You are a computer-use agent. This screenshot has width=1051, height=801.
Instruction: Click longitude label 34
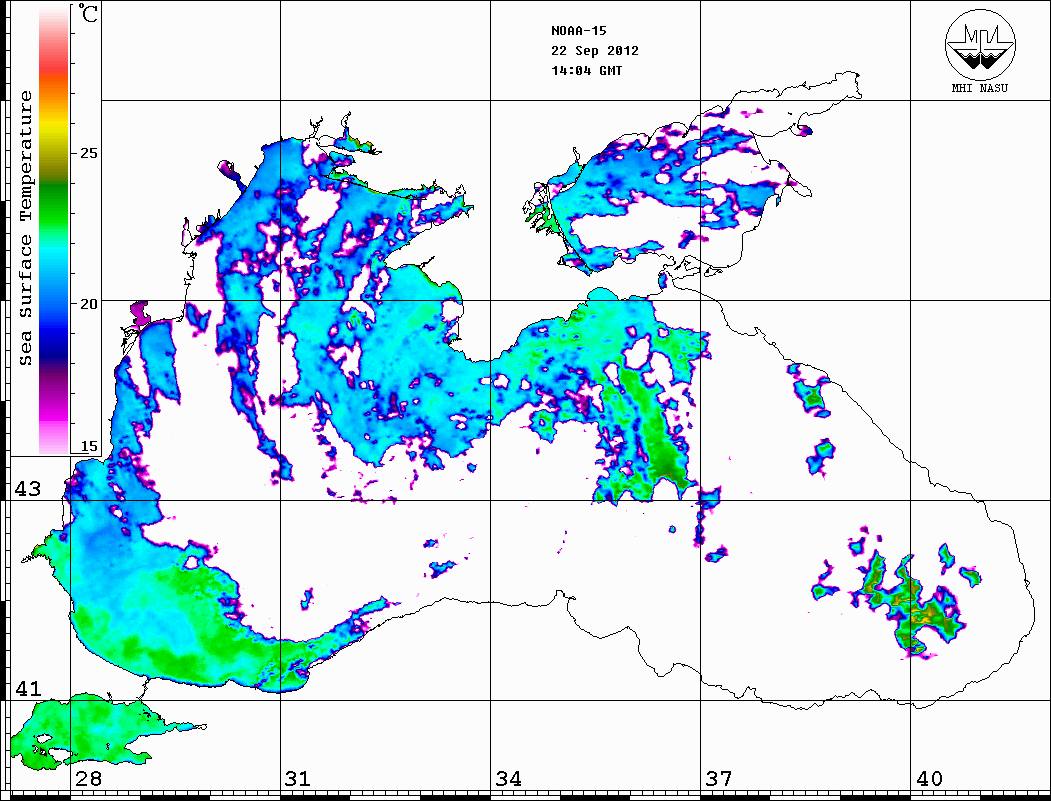(x=508, y=779)
